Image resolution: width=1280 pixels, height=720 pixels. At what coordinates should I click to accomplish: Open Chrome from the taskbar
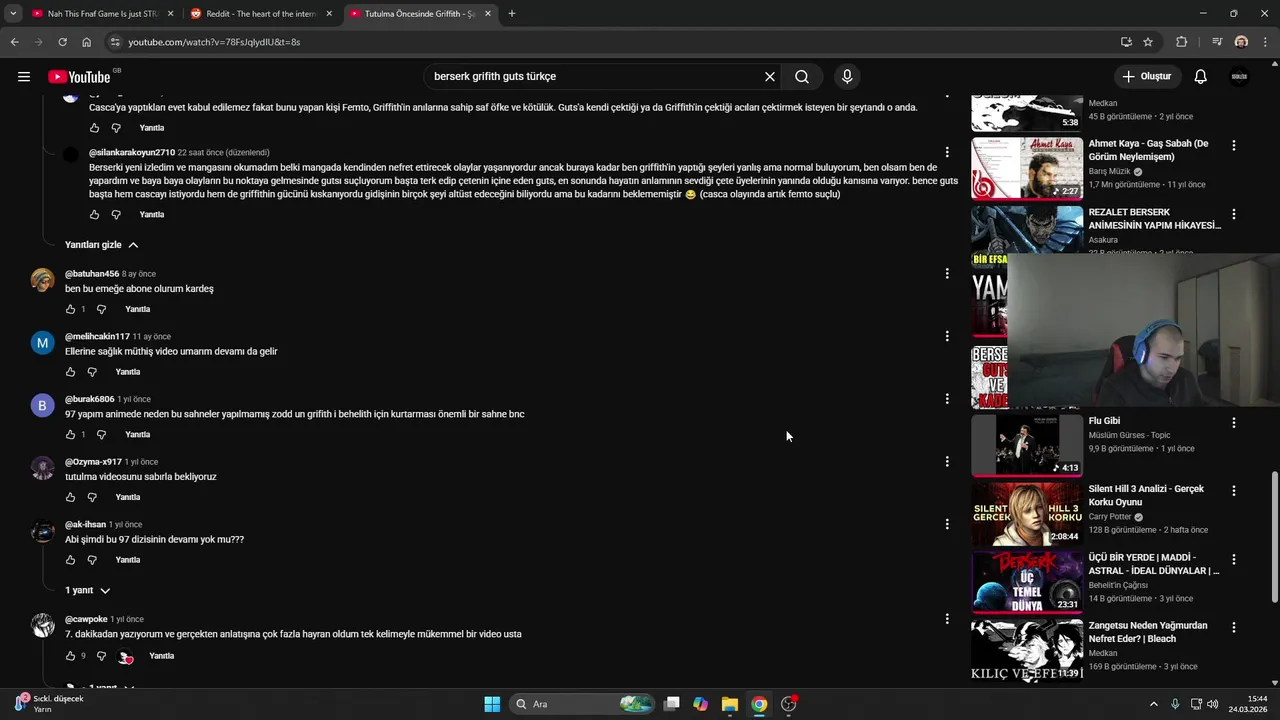(759, 704)
